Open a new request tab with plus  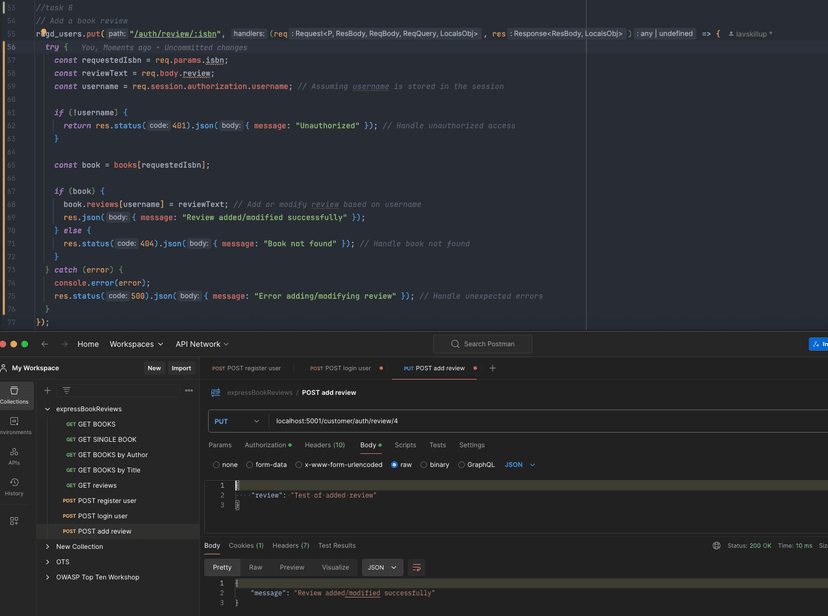tap(492, 368)
